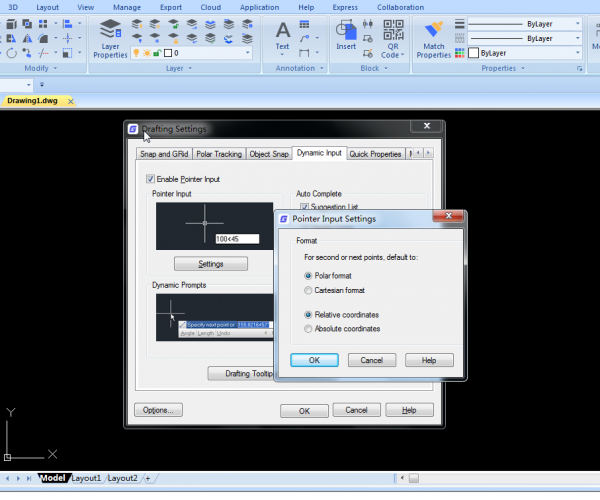This screenshot has height=500, width=600.
Task: Toggle layer 0 on/off lightbulb in dropdown
Action: coord(136,53)
